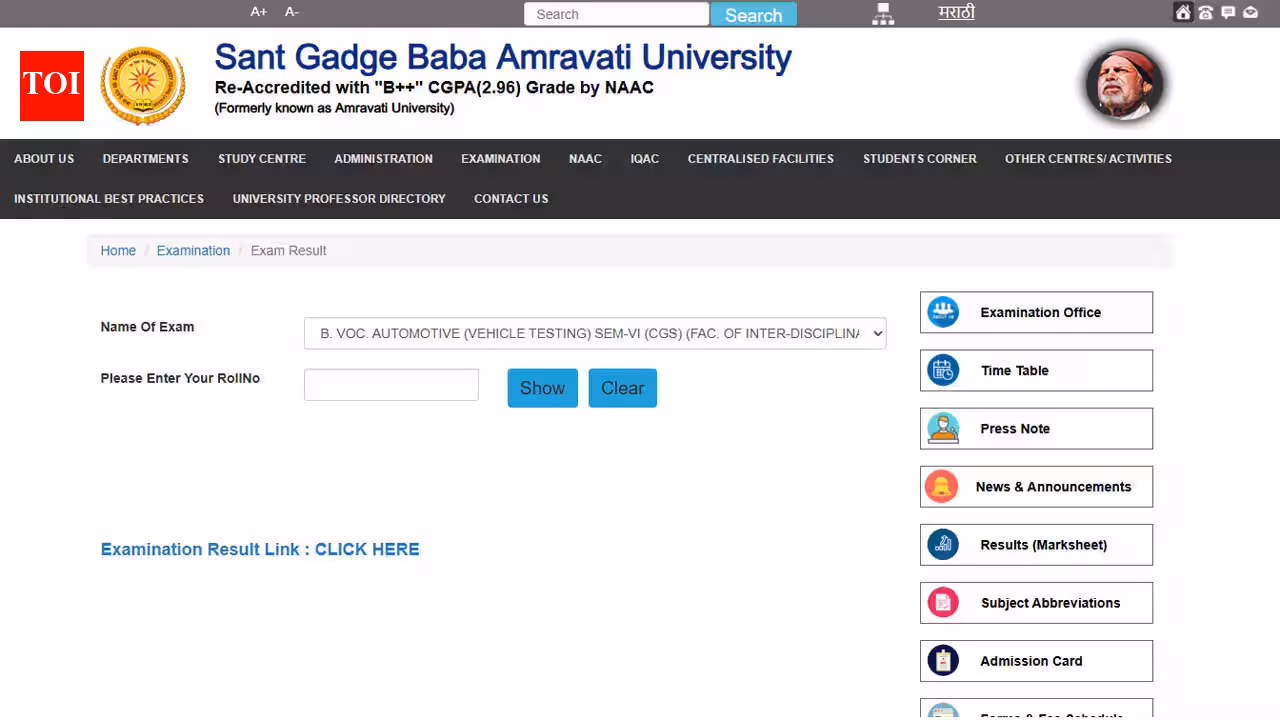Click the News & Announcements bell icon
This screenshot has width=1280, height=720.
point(941,486)
